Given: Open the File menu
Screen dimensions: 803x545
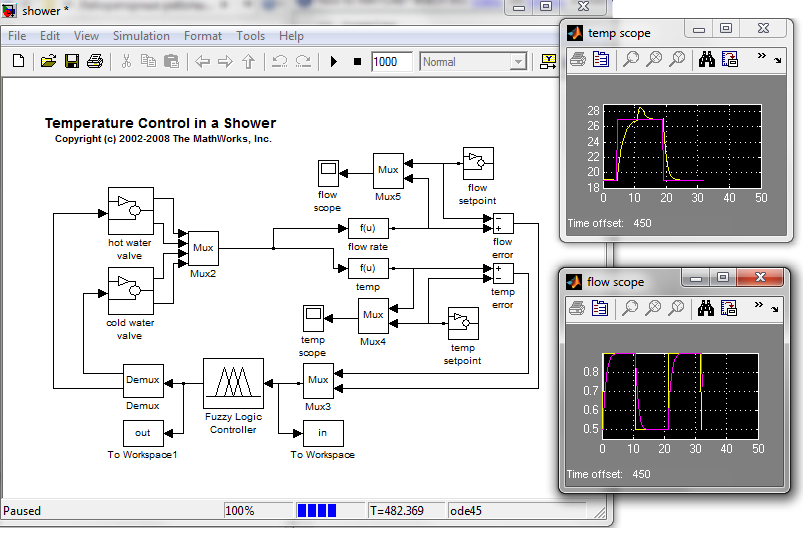Looking at the screenshot, I should coord(17,36).
